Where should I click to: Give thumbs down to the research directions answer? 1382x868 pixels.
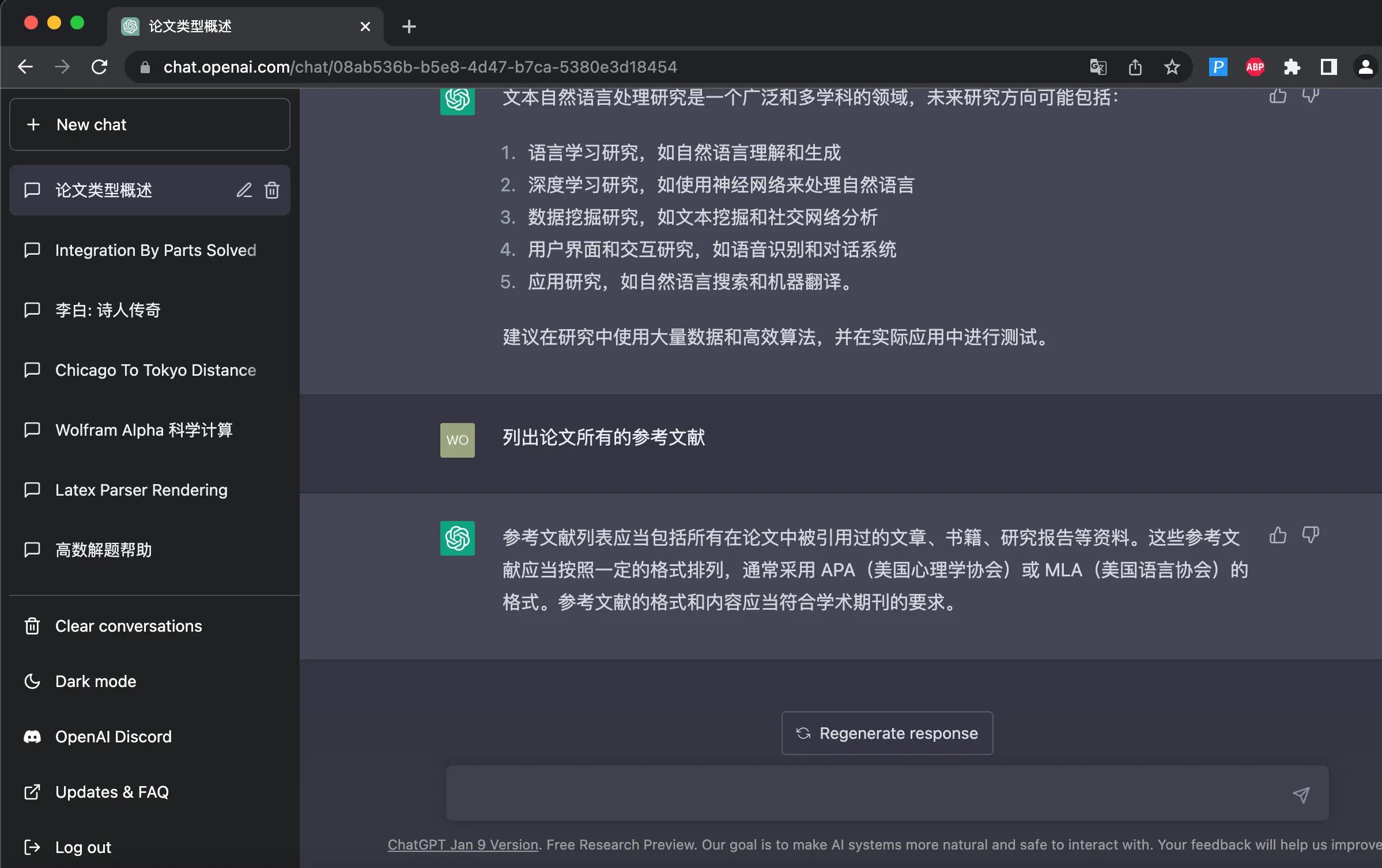[1311, 96]
